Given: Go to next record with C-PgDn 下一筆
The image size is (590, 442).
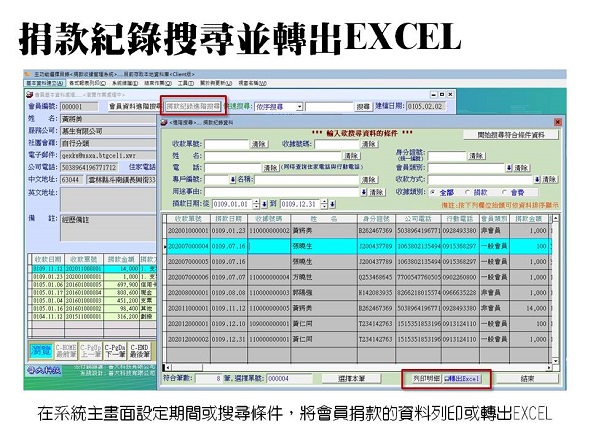Looking at the screenshot, I should coord(115,351).
